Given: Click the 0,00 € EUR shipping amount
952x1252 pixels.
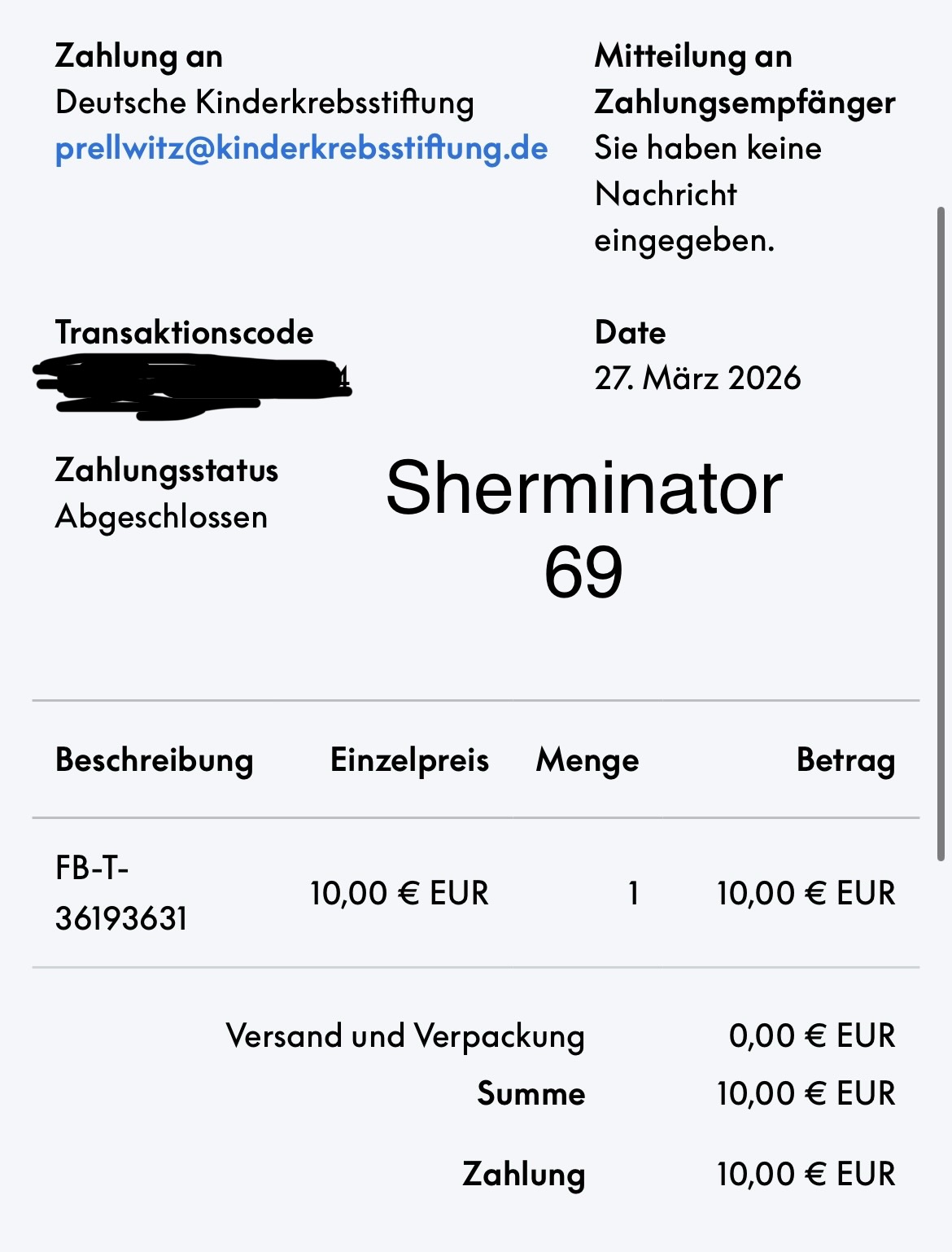Looking at the screenshot, I should coord(811,1036).
